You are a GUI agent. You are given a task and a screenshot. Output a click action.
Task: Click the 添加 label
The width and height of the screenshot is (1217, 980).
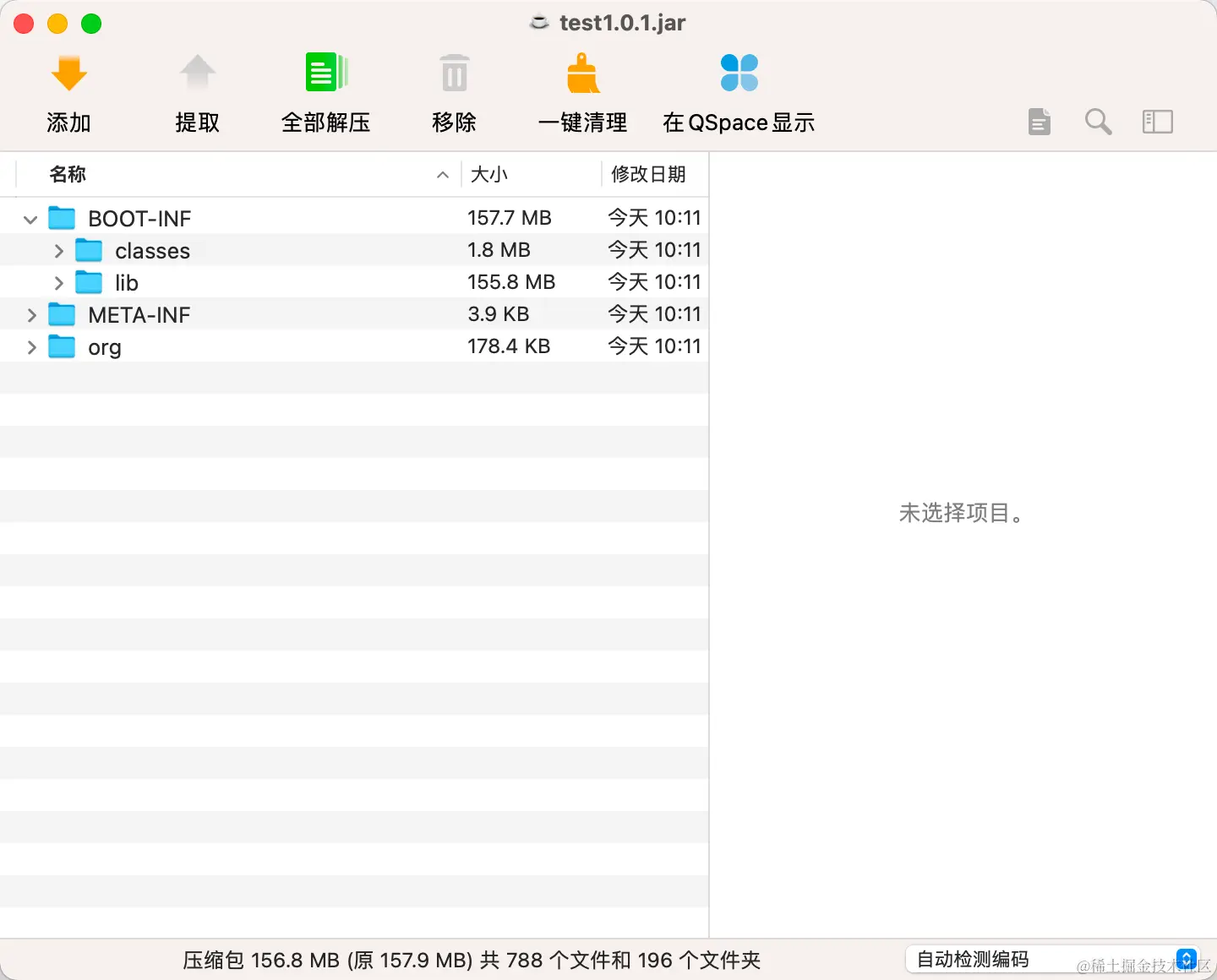[68, 122]
